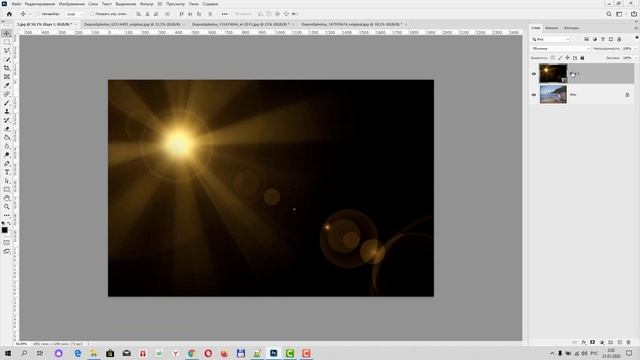Switch to Depositphotos_62514493 document tab
Image resolution: width=640 pixels, height=360 pixels.
[x=132, y=24]
